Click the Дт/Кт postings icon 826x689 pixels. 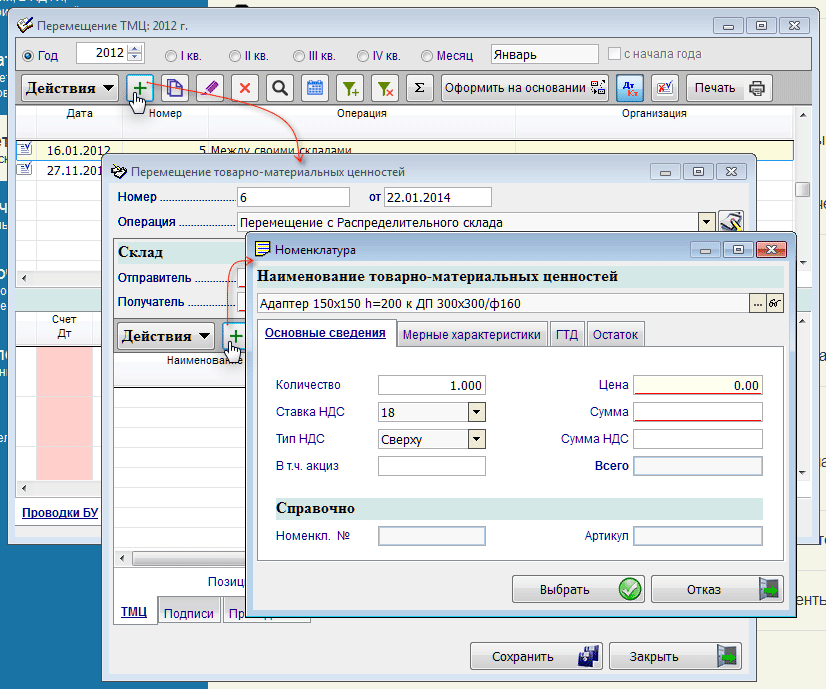point(630,87)
